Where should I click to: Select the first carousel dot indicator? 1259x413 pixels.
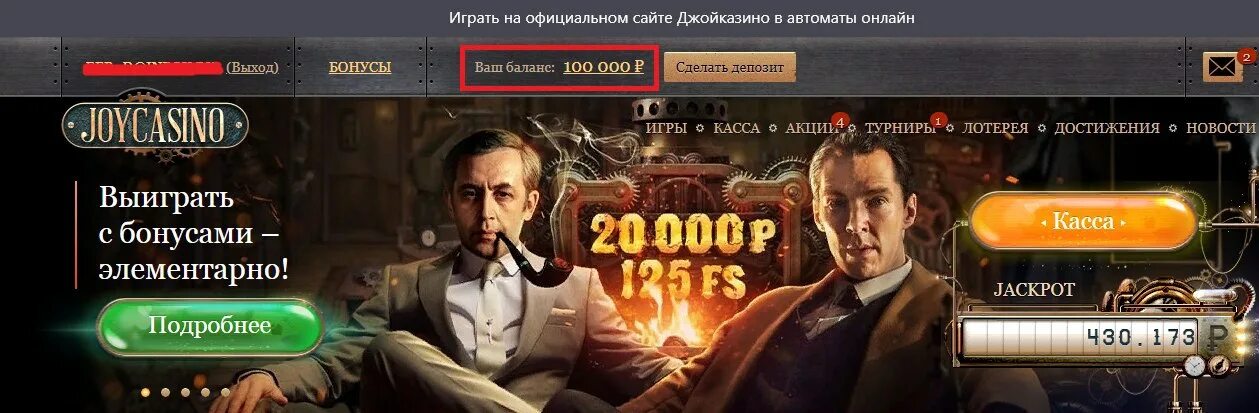pos(147,392)
